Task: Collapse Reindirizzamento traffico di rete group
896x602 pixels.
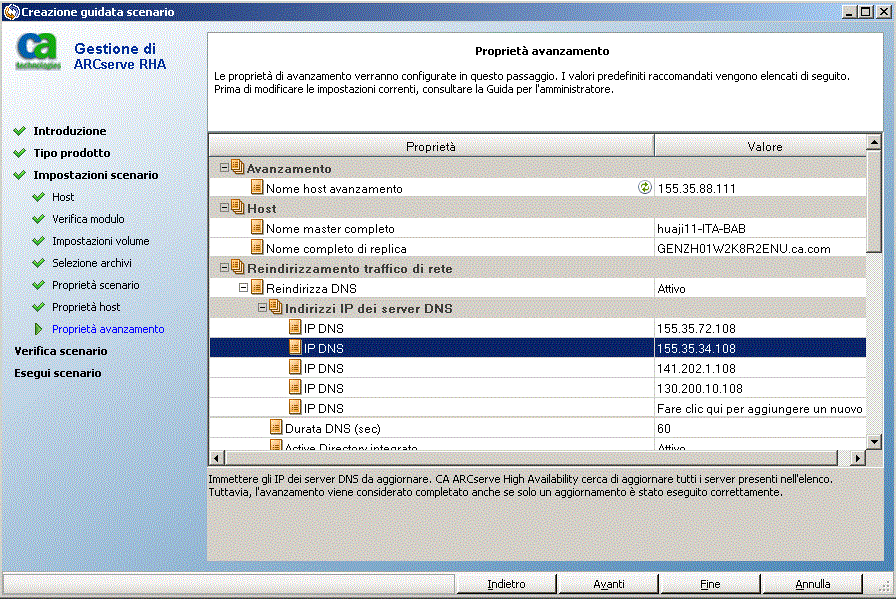Action: [x=224, y=268]
